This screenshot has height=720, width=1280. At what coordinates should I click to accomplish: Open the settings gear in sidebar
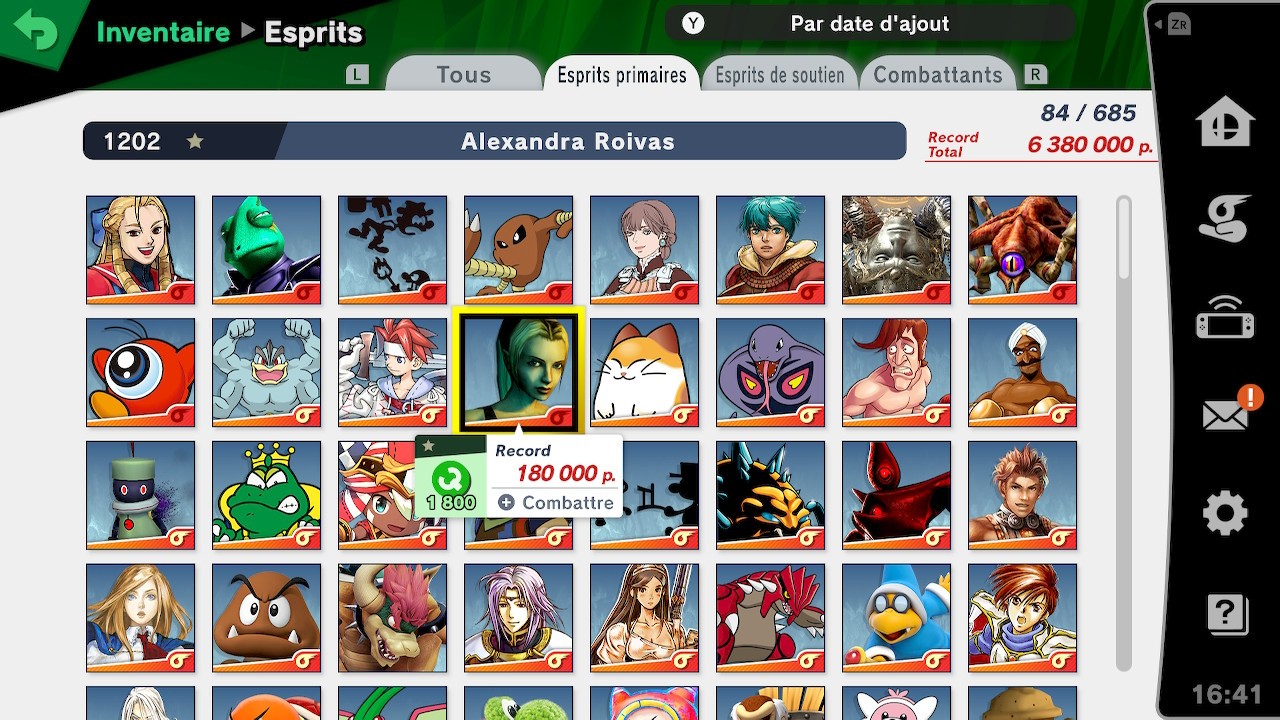click(x=1225, y=514)
